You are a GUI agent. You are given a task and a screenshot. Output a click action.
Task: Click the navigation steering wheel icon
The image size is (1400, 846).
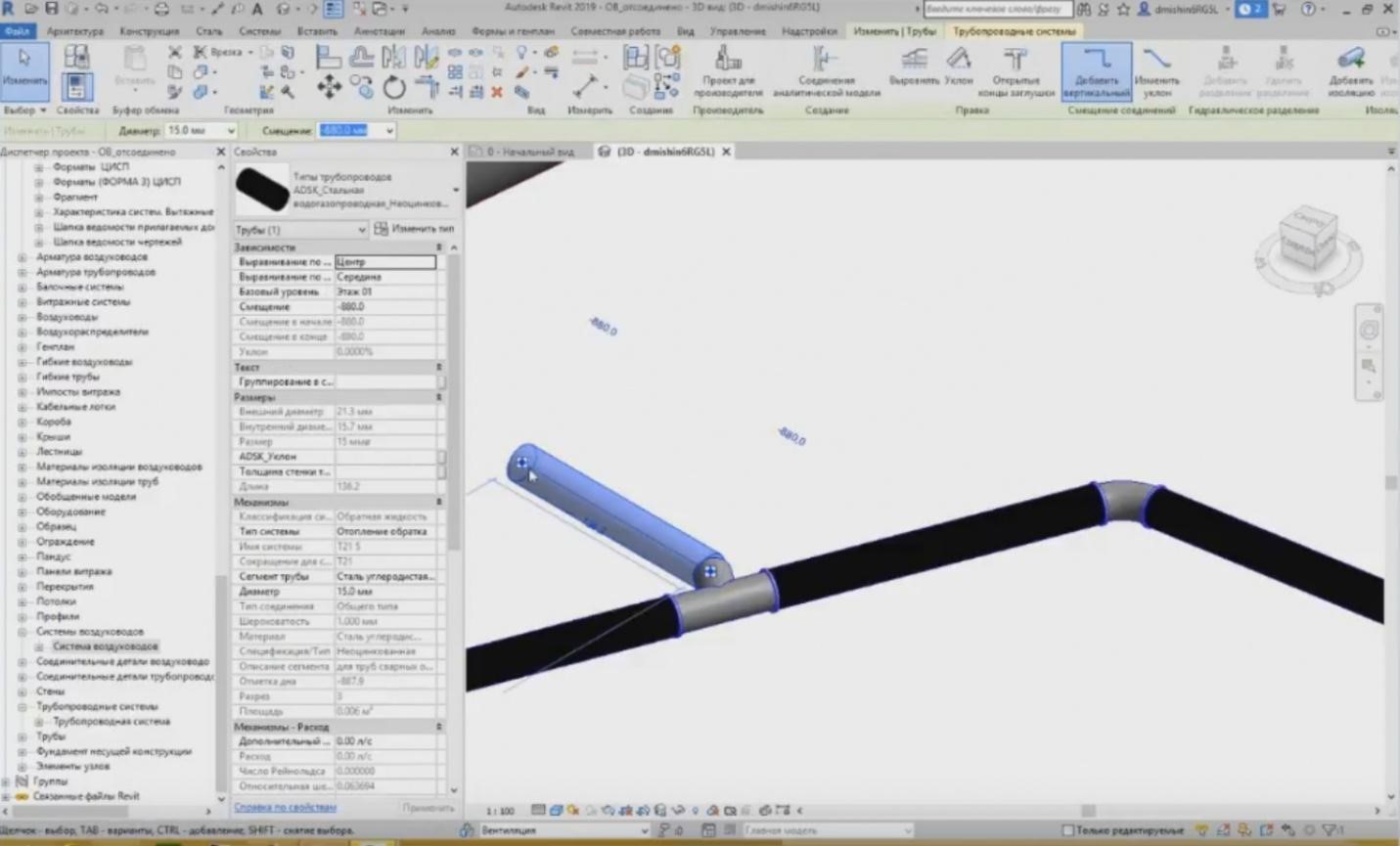coord(1369,331)
